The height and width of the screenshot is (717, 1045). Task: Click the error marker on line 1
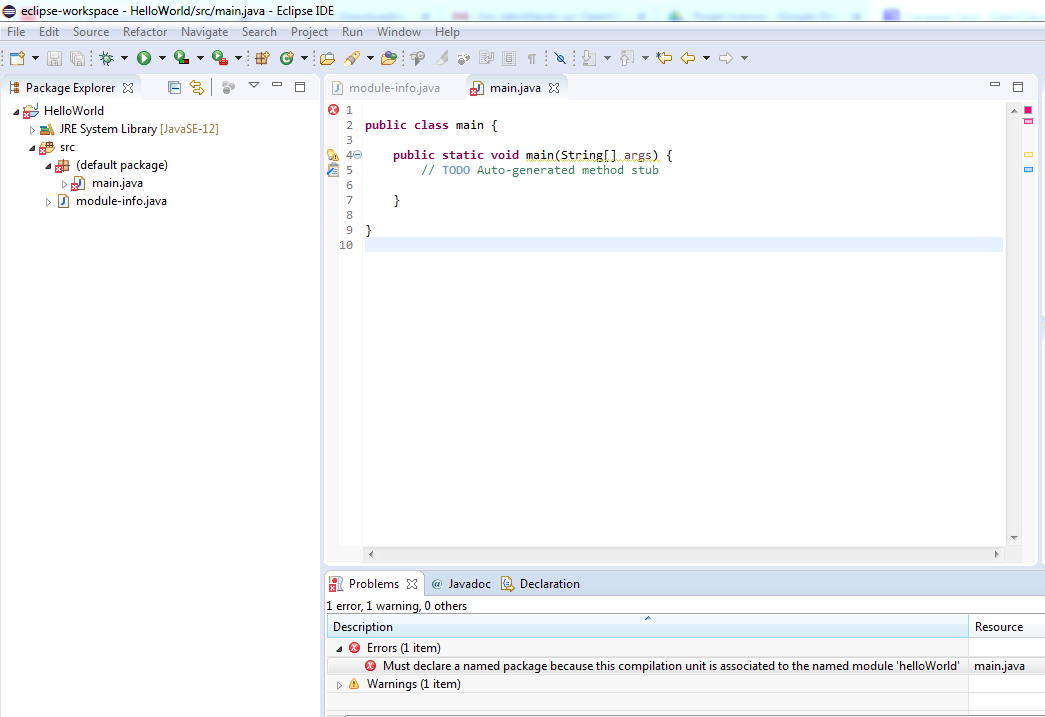click(x=333, y=109)
